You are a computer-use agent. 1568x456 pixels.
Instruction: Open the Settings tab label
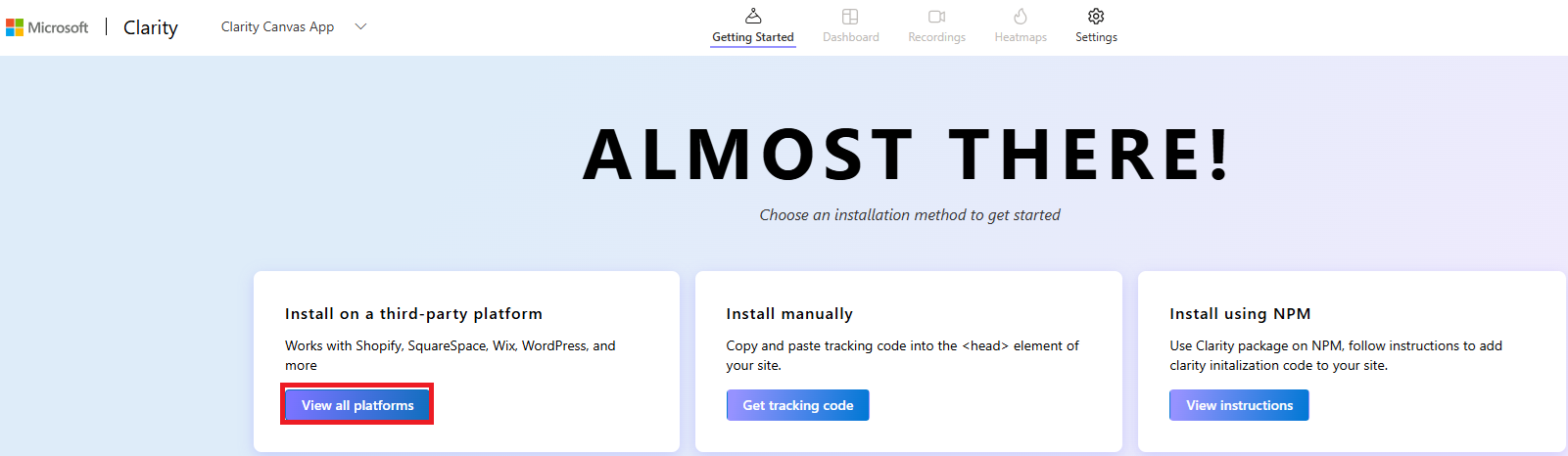pos(1096,37)
